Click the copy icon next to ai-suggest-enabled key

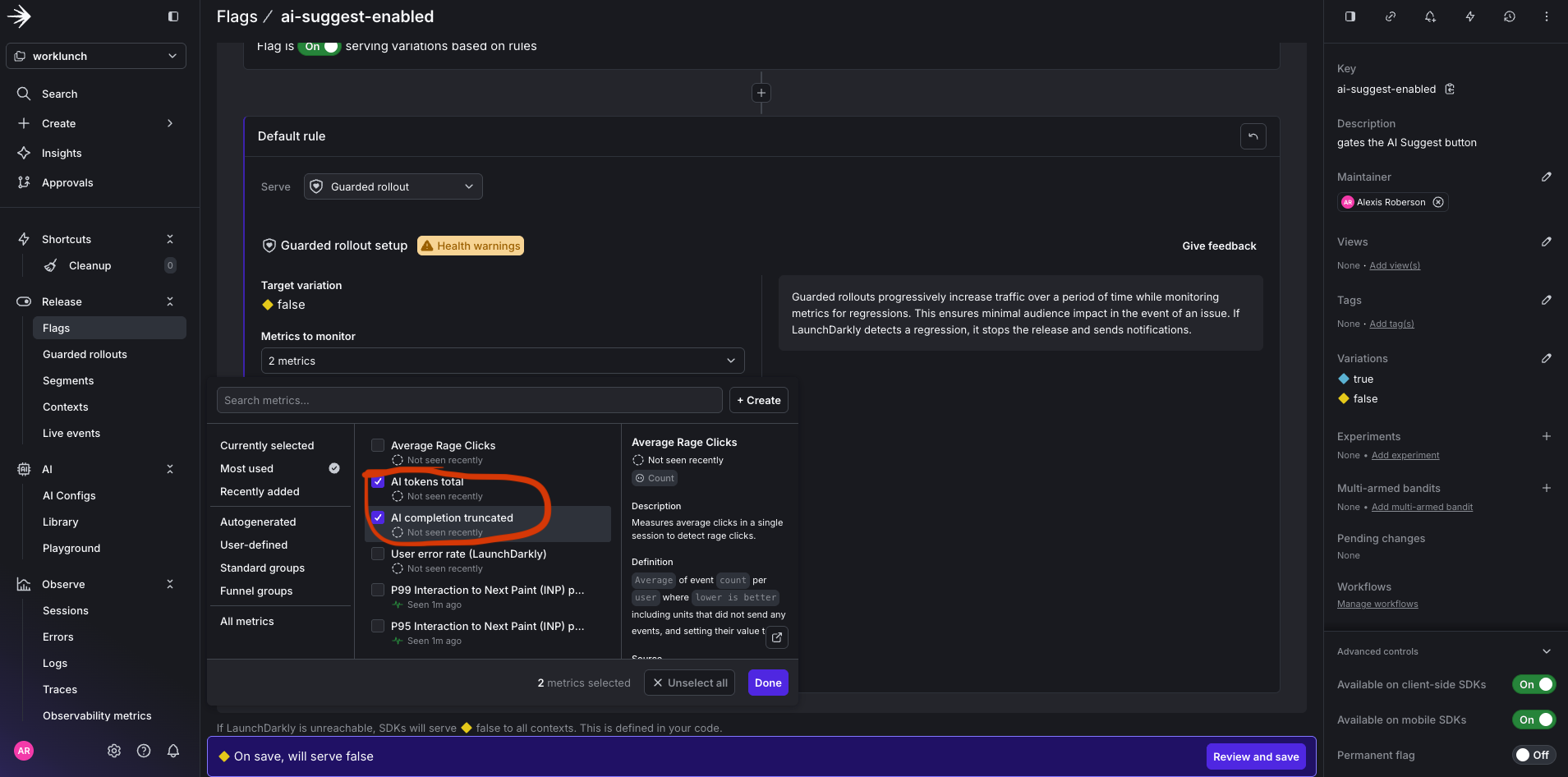click(1450, 89)
